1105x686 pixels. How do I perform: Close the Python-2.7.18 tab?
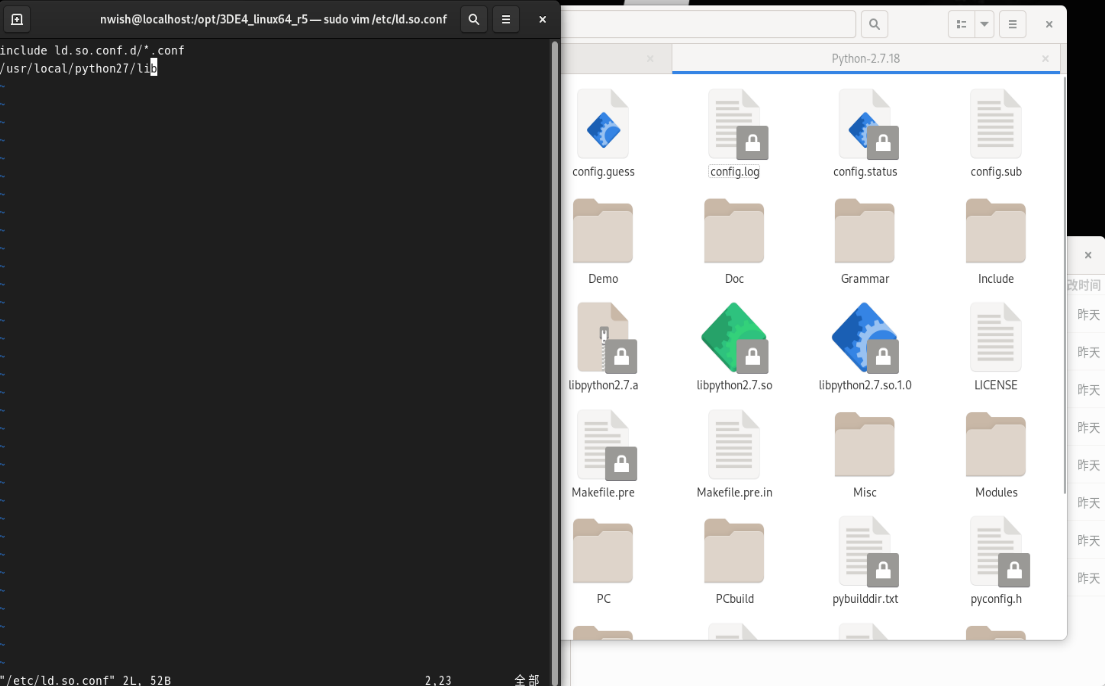1045,59
